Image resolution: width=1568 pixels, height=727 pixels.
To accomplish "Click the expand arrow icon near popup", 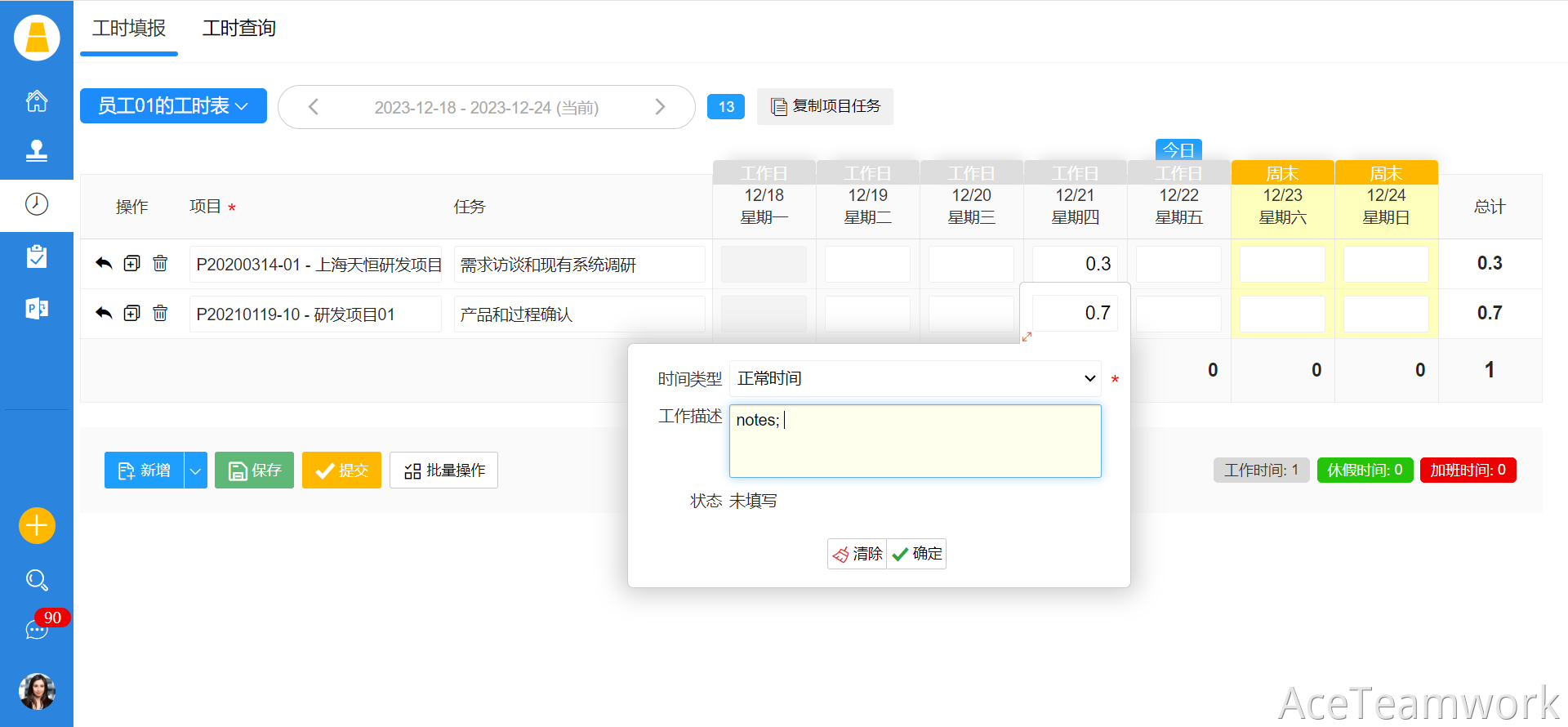I will (1027, 337).
